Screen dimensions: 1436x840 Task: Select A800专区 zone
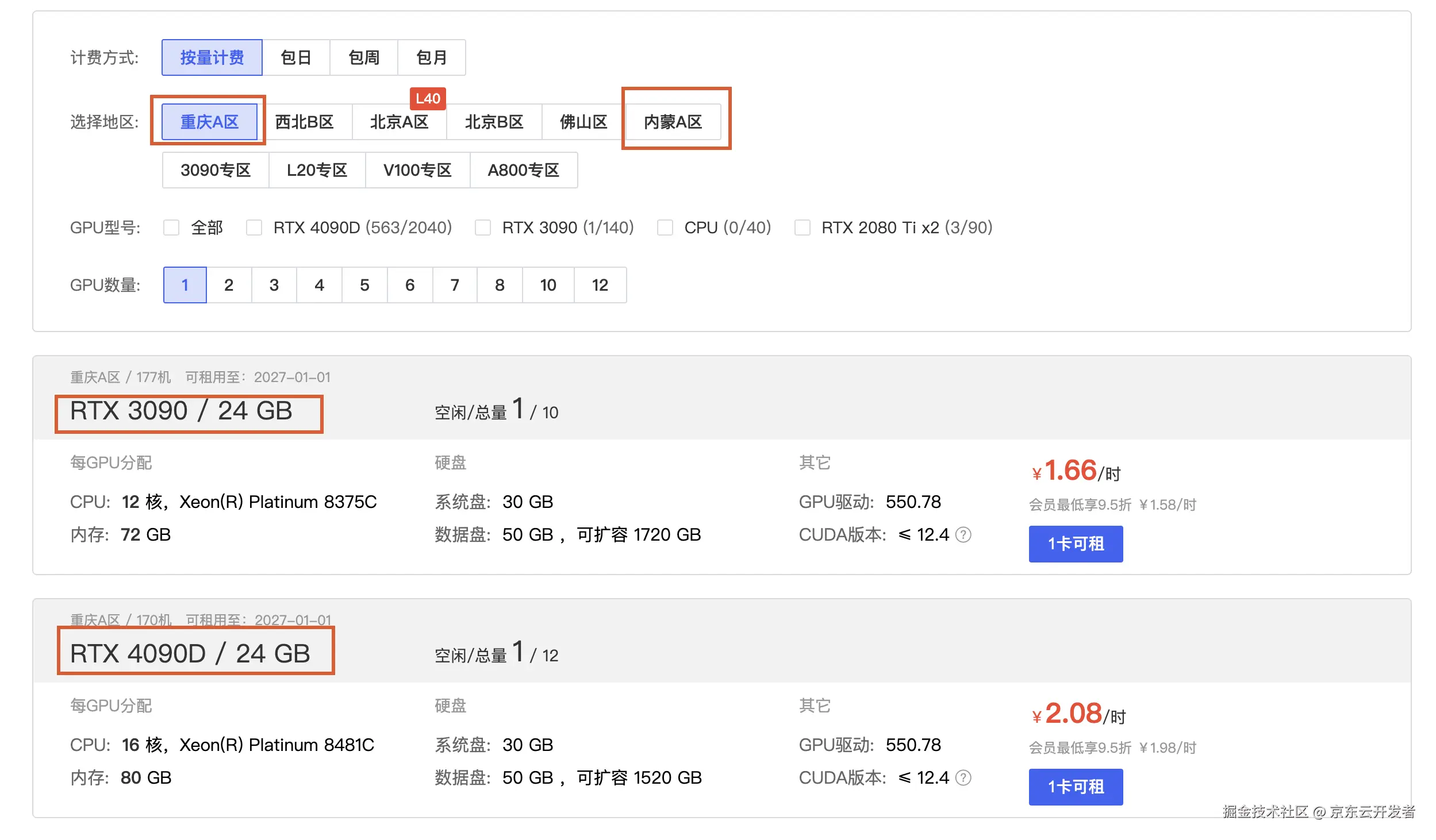pyautogui.click(x=523, y=170)
